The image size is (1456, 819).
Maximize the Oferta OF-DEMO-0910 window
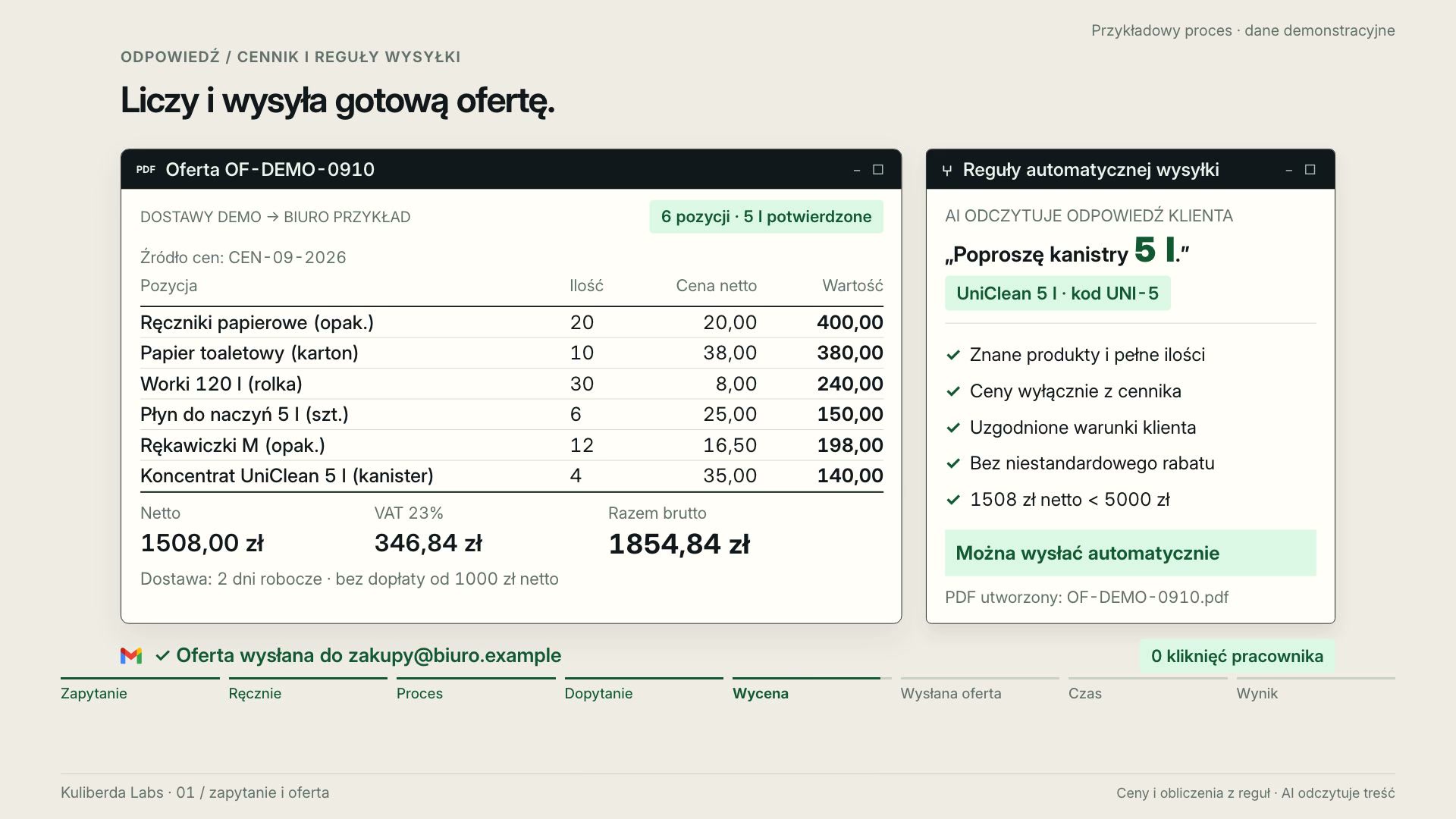point(878,170)
